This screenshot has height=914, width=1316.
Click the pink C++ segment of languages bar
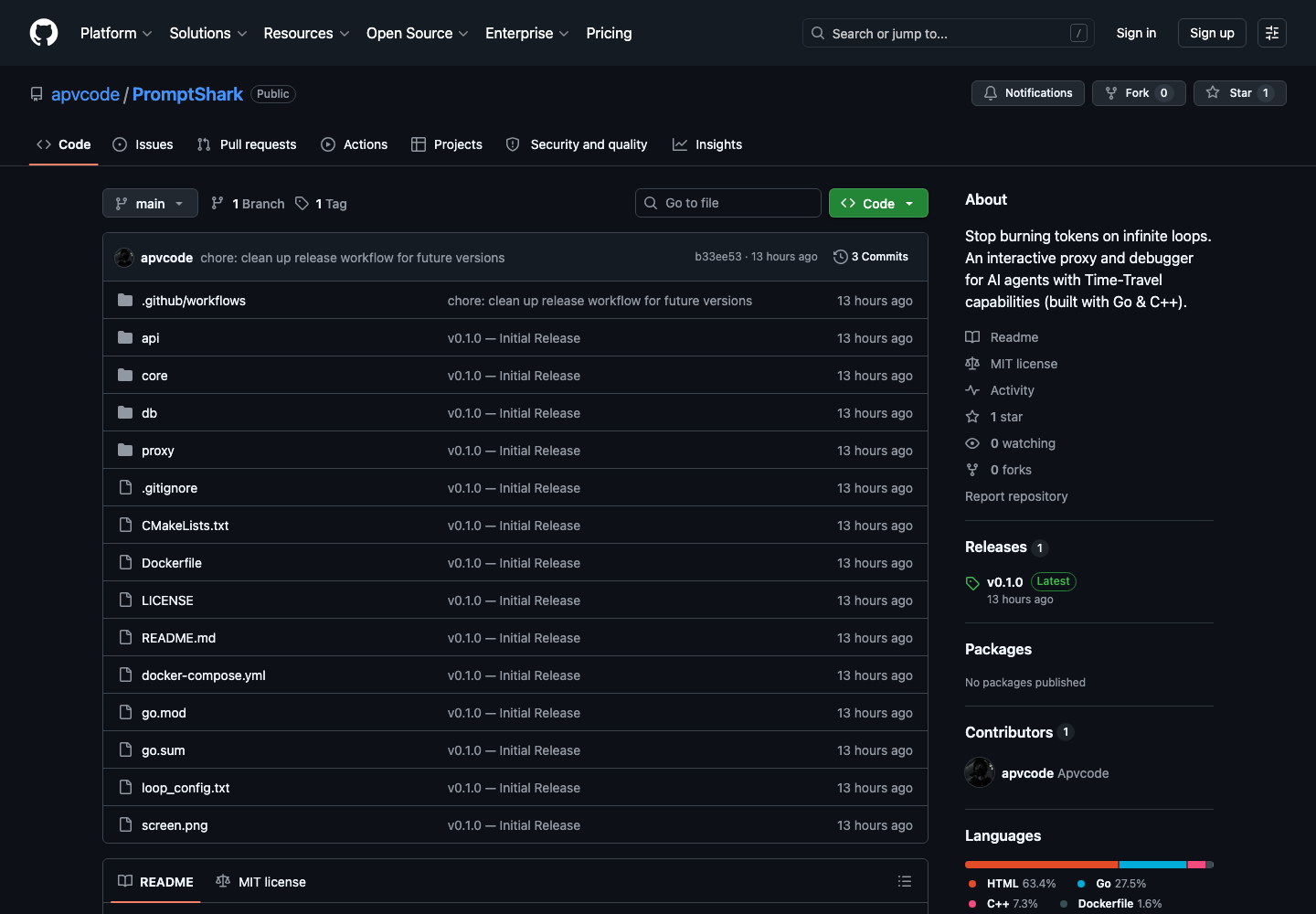point(1196,864)
